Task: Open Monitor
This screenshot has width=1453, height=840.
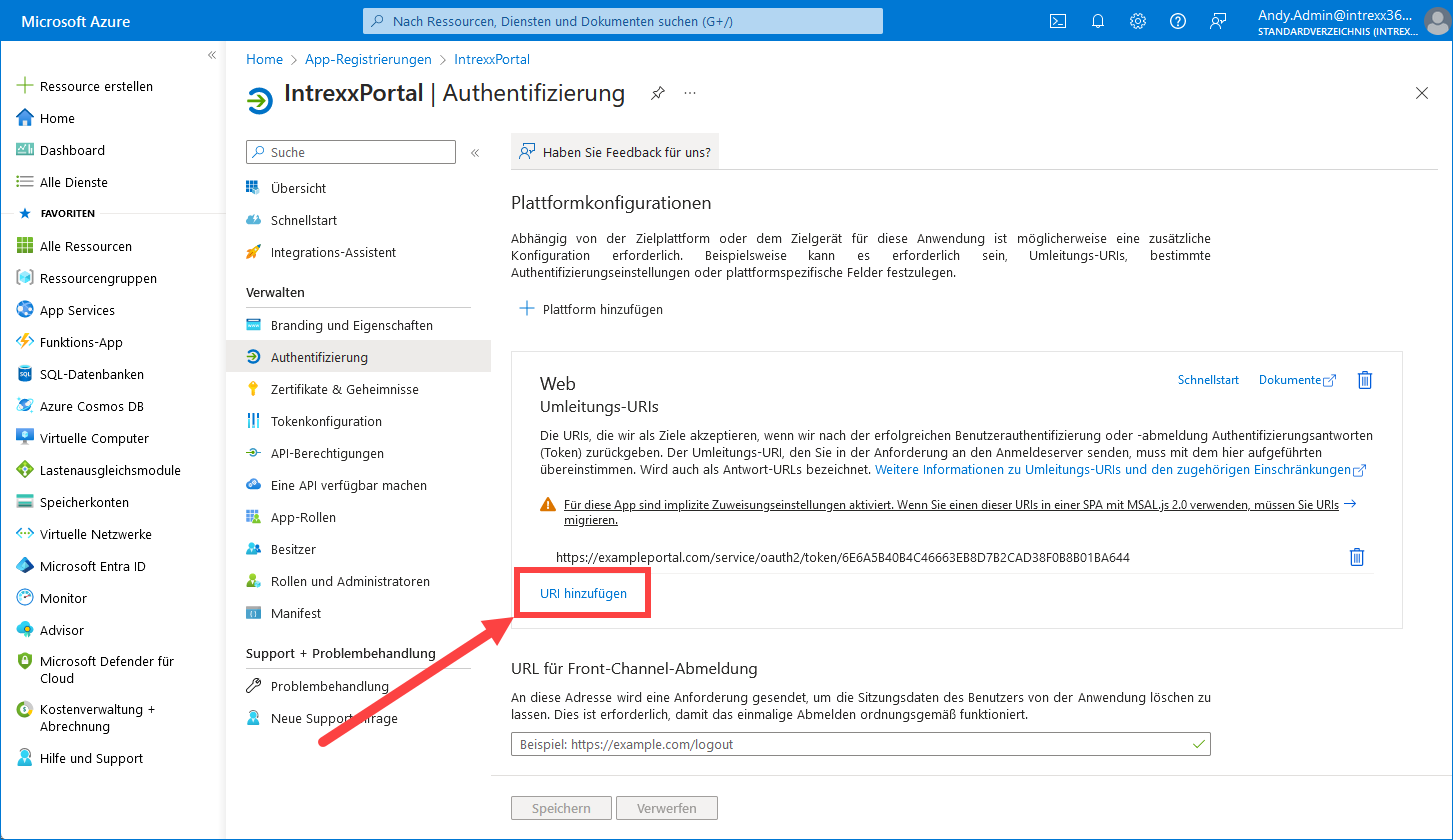Action: [x=52, y=598]
